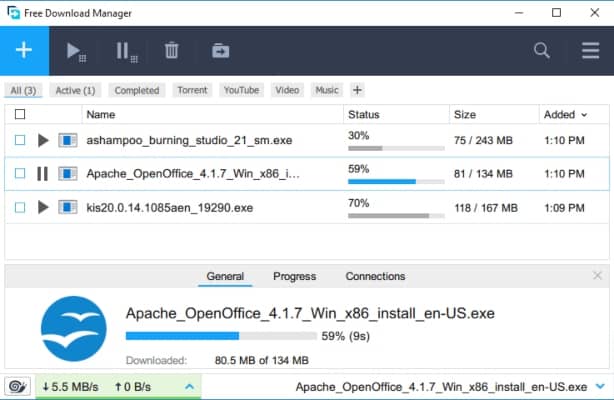
Task: Select kis20.0.14.1085aen_19290.exe file name
Action: (x=170, y=208)
